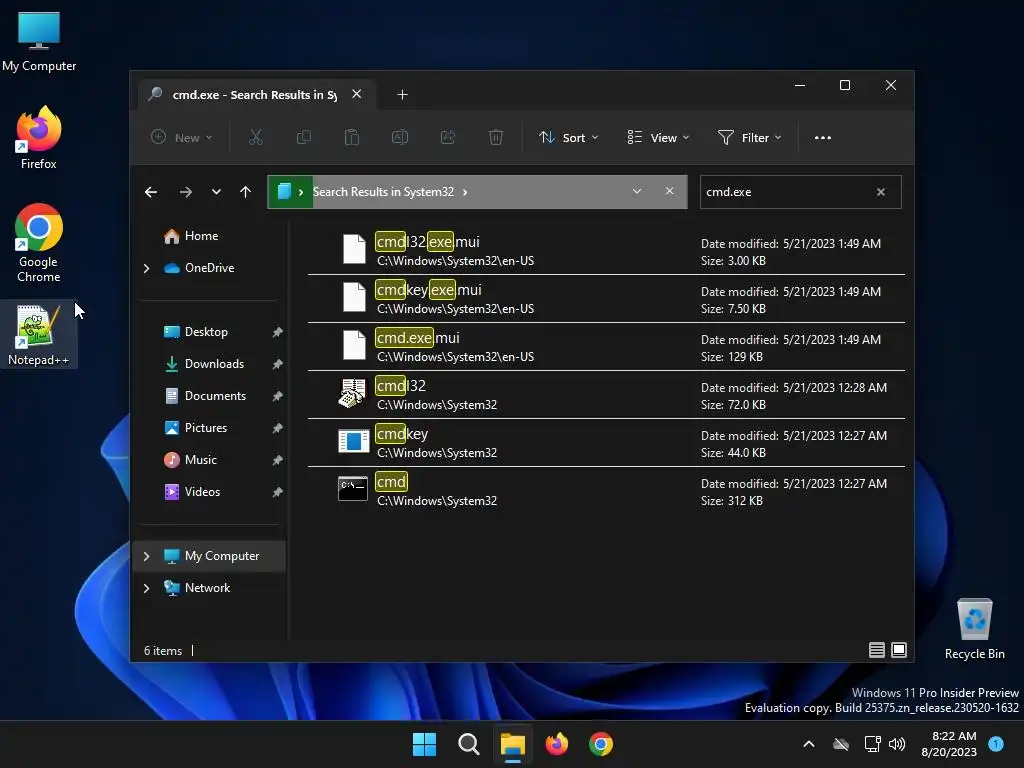Viewport: 1024px width, 768px height.
Task: Open recent locations dropdown arrow
Action: [x=216, y=192]
